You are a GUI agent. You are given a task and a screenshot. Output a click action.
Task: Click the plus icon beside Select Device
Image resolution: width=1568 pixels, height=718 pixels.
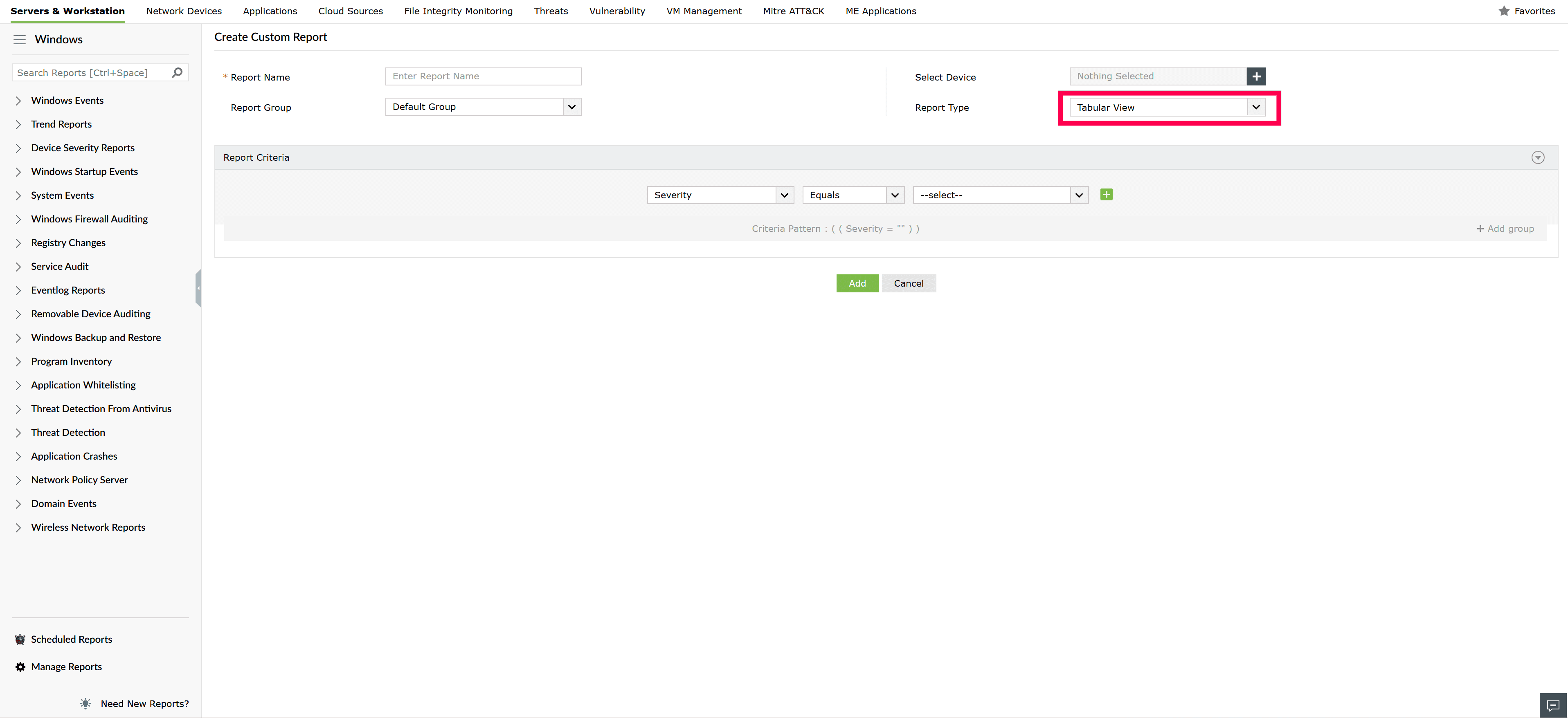tap(1257, 76)
